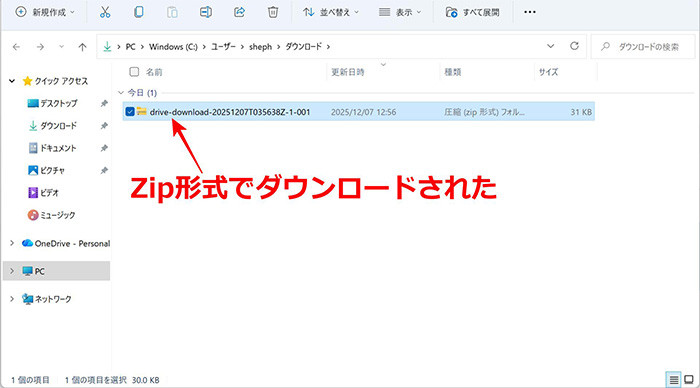The width and height of the screenshot is (700, 388).
Task: Click the 圧縮 (zip 形式) type cell
Action: [x=484, y=112]
